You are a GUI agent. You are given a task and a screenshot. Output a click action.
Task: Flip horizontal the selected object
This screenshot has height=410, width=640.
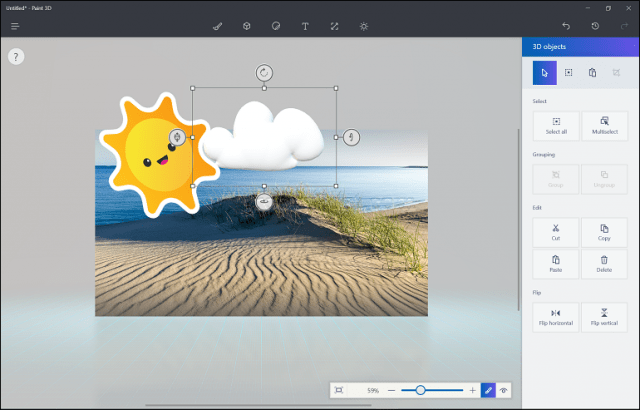pyautogui.click(x=556, y=317)
